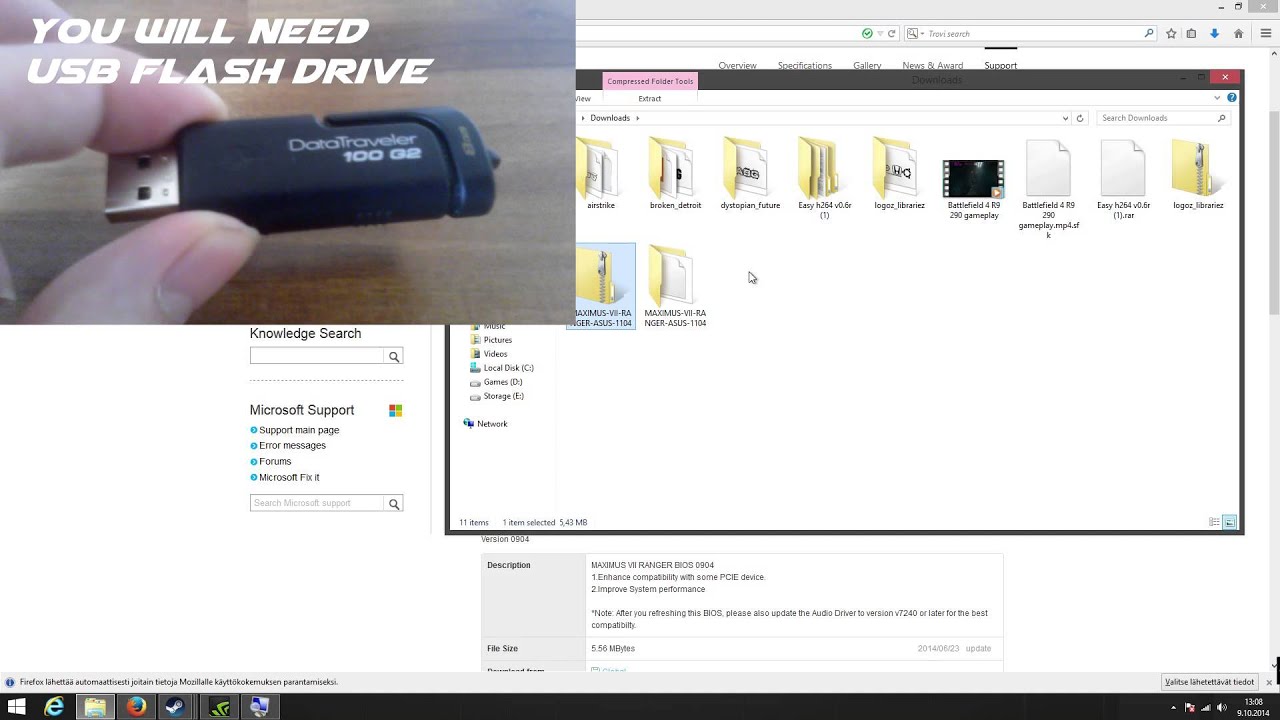1280x720 pixels.
Task: Open the News & Award tab
Action: tap(933, 66)
